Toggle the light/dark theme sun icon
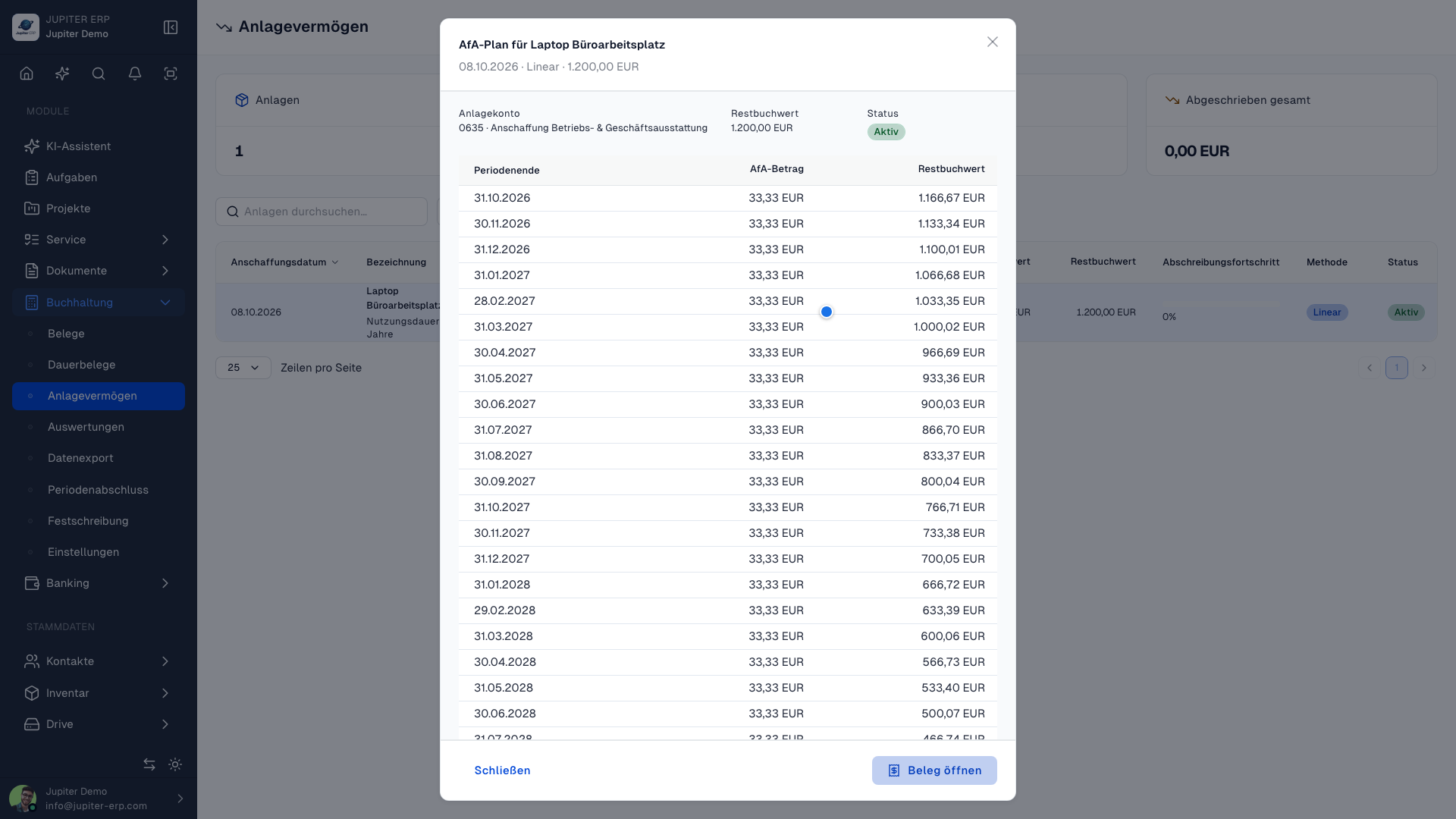The image size is (1456, 819). 175,764
